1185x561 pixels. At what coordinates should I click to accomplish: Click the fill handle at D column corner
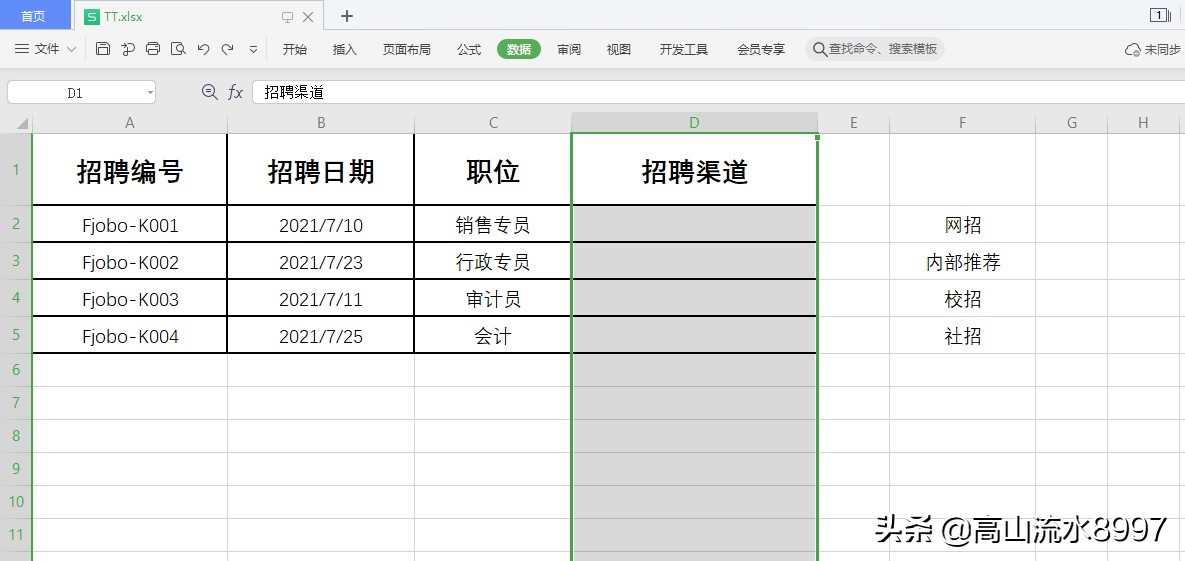818,137
